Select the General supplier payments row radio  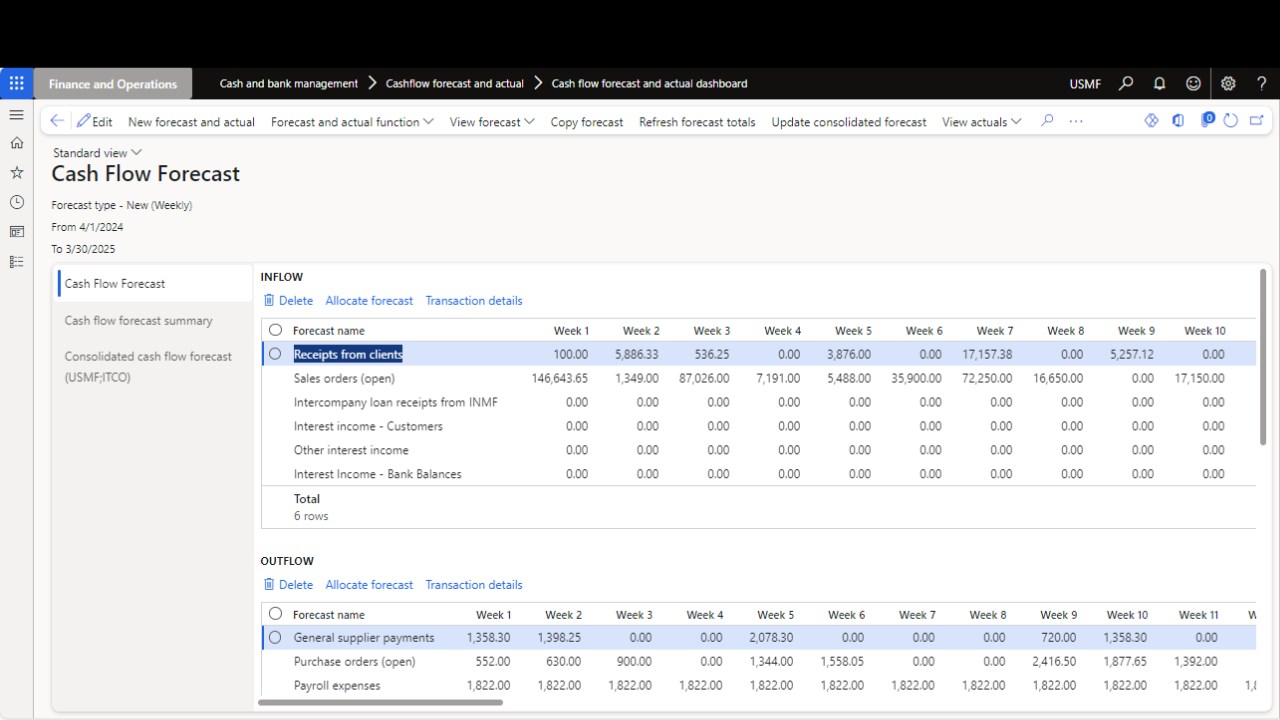(275, 638)
